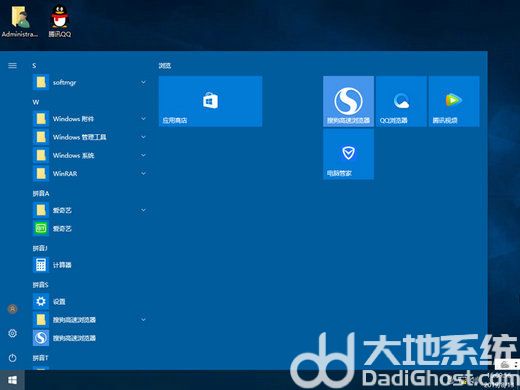Viewport: 520px width, 390px height.
Task: Open the Tencent Video tile
Action: tap(454, 101)
